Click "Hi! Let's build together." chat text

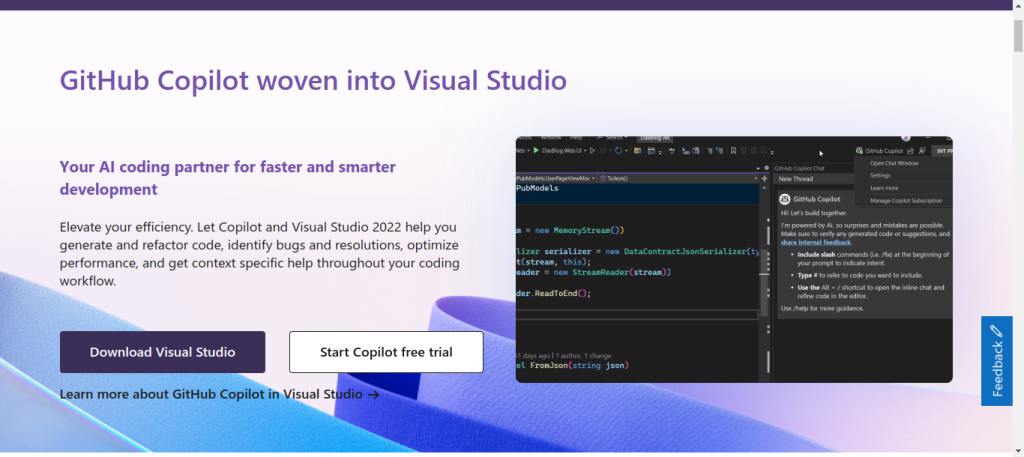(814, 213)
